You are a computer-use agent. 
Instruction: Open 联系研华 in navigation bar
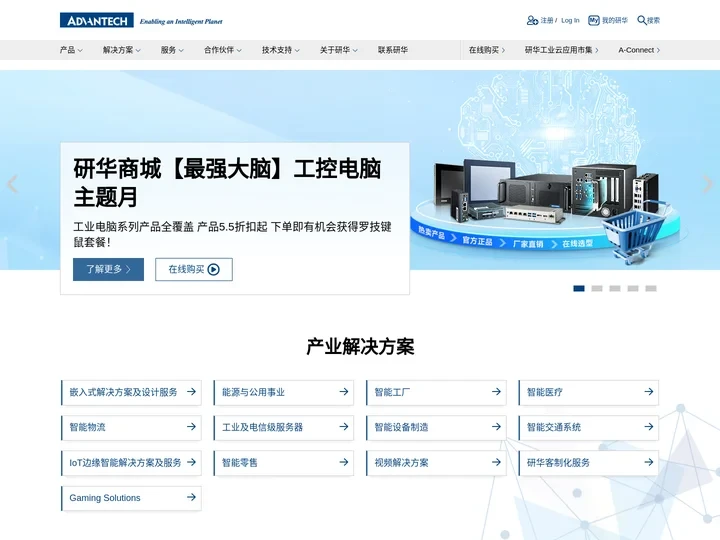point(393,50)
